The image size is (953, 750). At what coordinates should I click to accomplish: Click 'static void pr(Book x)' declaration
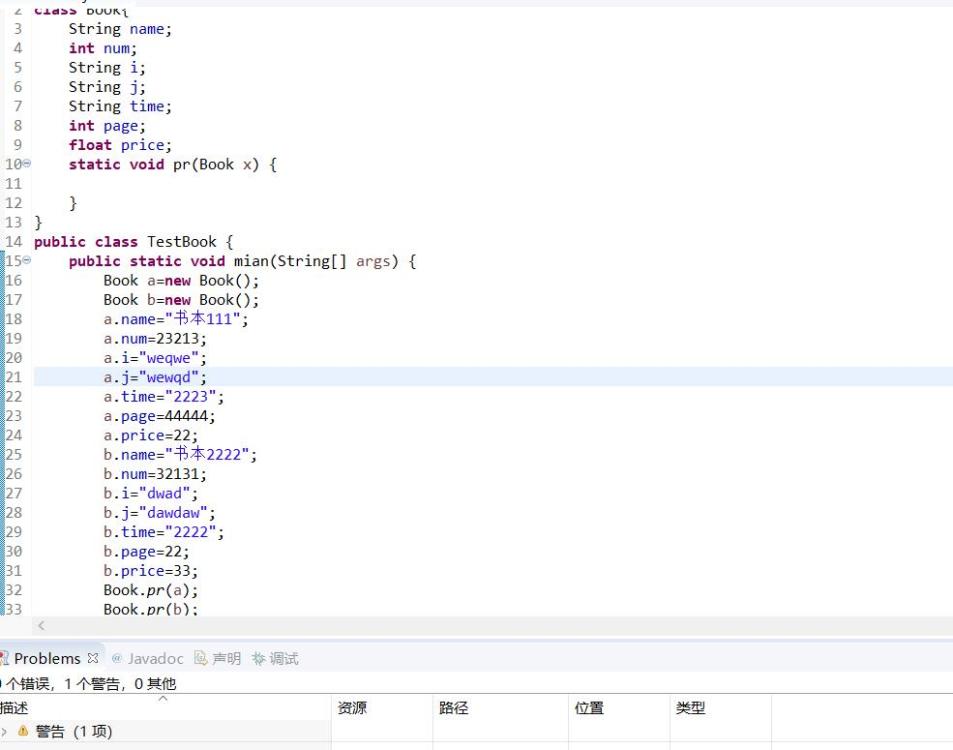point(163,164)
